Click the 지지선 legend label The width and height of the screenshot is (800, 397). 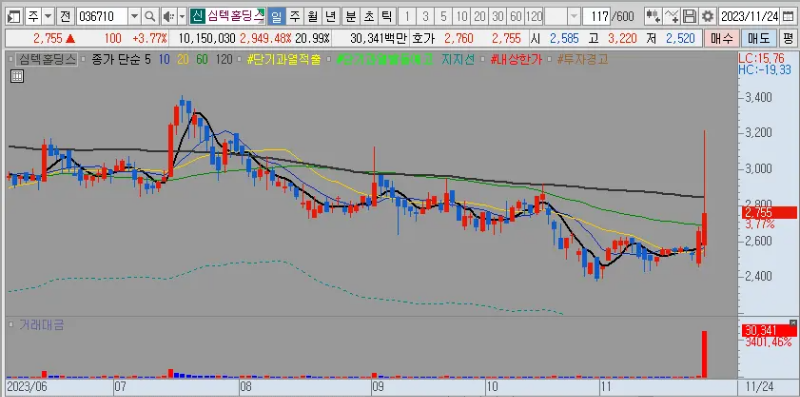tap(459, 59)
